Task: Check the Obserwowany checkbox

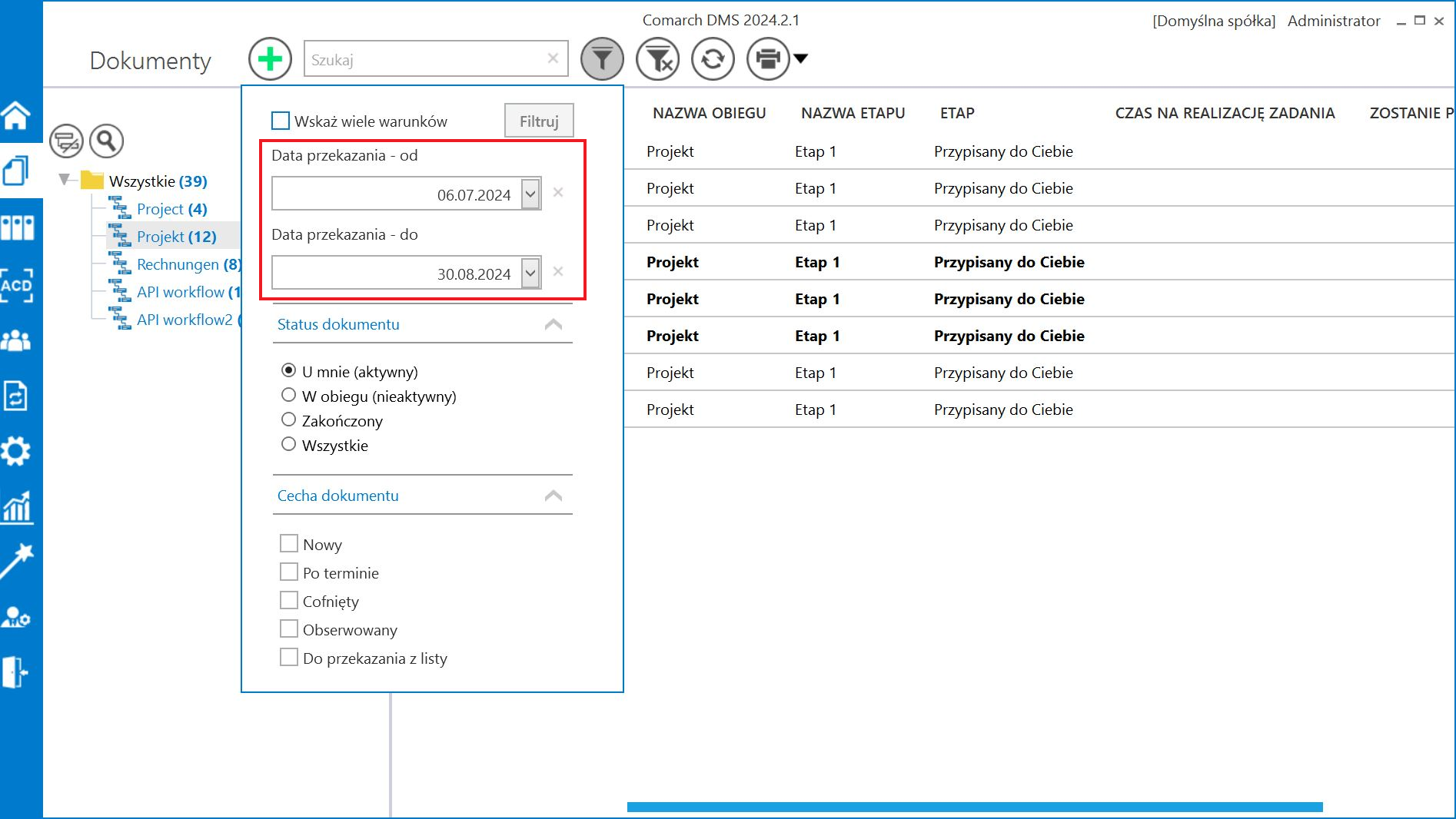Action: (289, 629)
